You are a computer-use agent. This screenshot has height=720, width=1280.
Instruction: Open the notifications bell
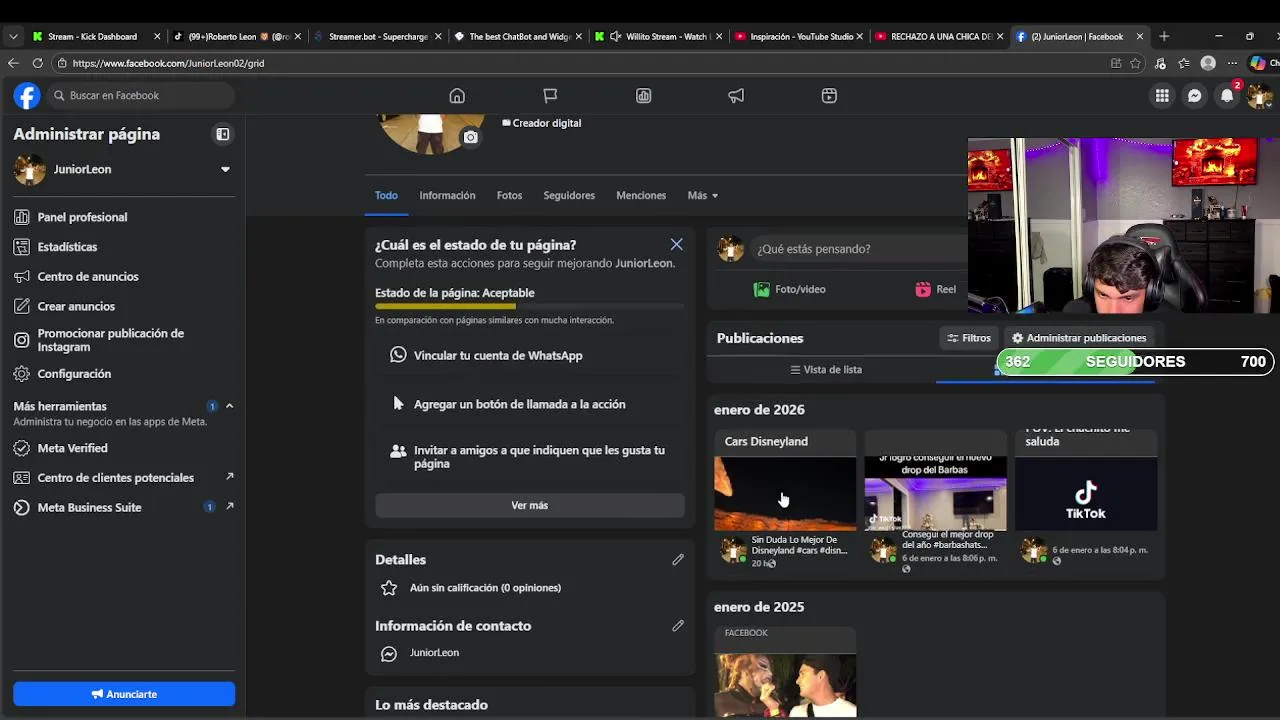pos(1227,96)
